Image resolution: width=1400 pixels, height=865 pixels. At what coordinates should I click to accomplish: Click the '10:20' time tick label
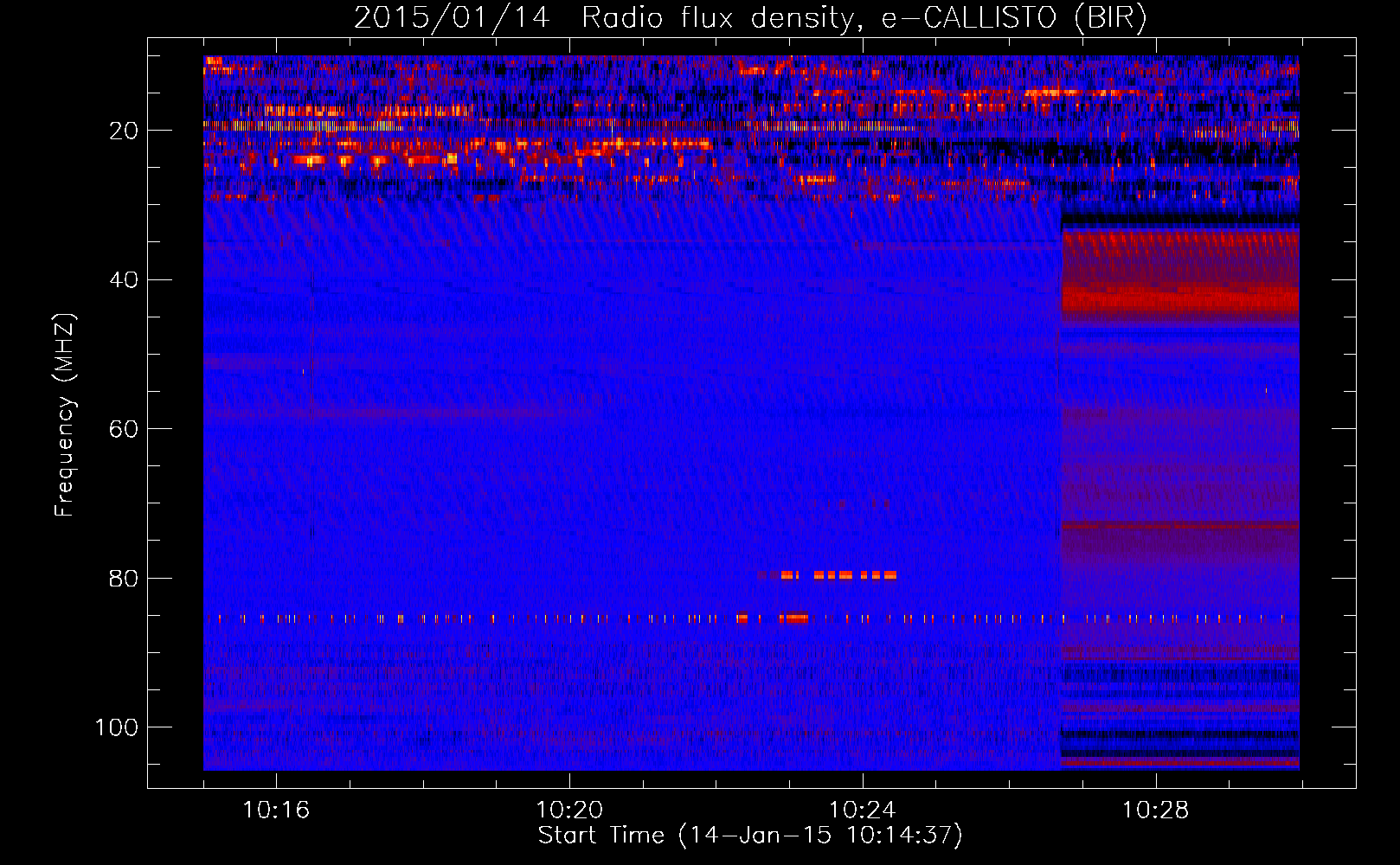coord(569,811)
